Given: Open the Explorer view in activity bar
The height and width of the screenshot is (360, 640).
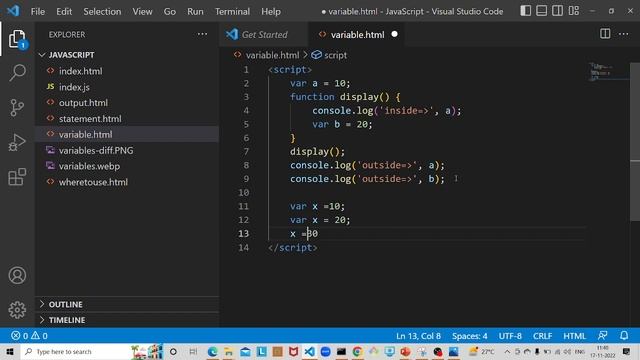Looking at the screenshot, I should coord(17,39).
